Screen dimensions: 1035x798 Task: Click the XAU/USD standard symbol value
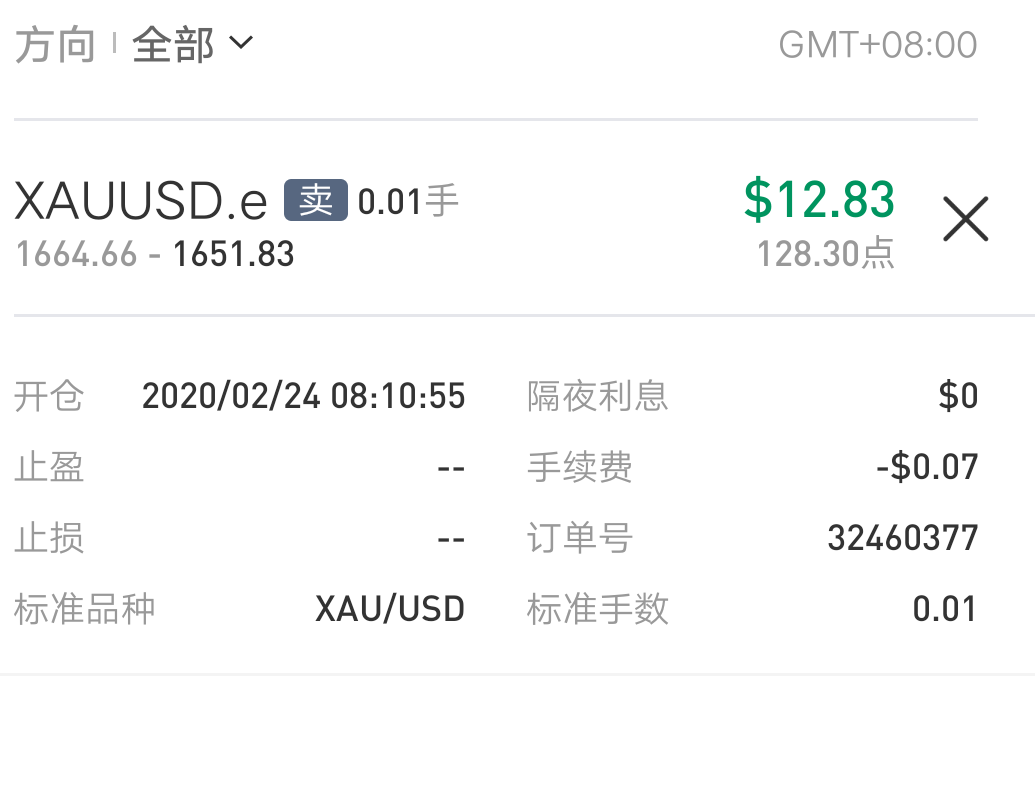coord(390,609)
